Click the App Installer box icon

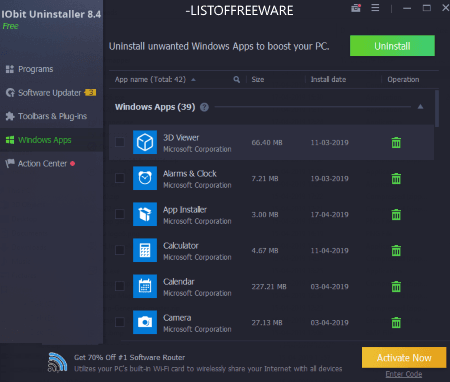pos(145,214)
